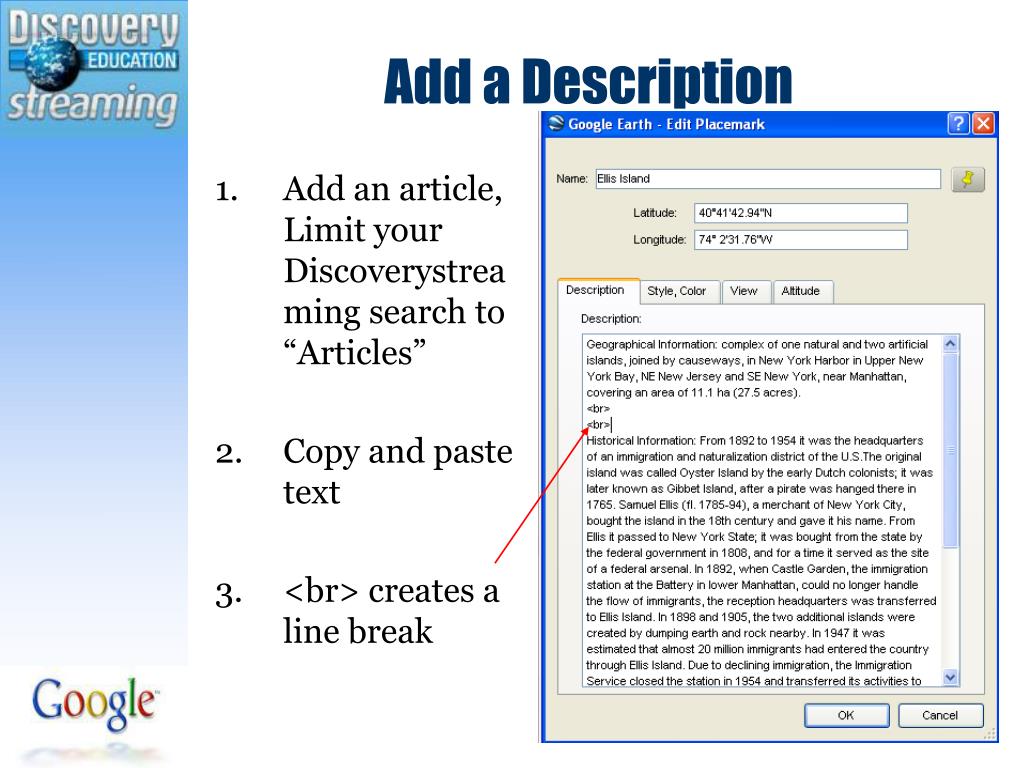Click the line 'through Ellis Island. Due to declining'
1024x768 pixels.
(749, 665)
